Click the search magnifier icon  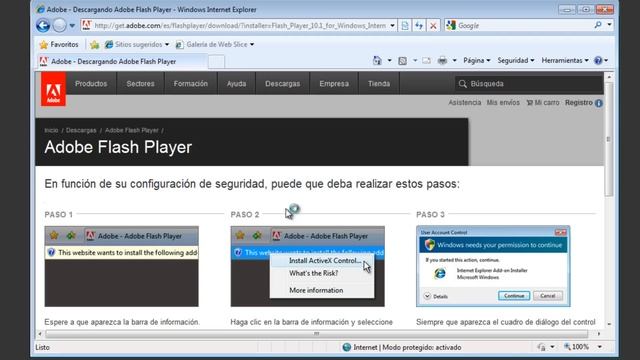click(x=598, y=25)
